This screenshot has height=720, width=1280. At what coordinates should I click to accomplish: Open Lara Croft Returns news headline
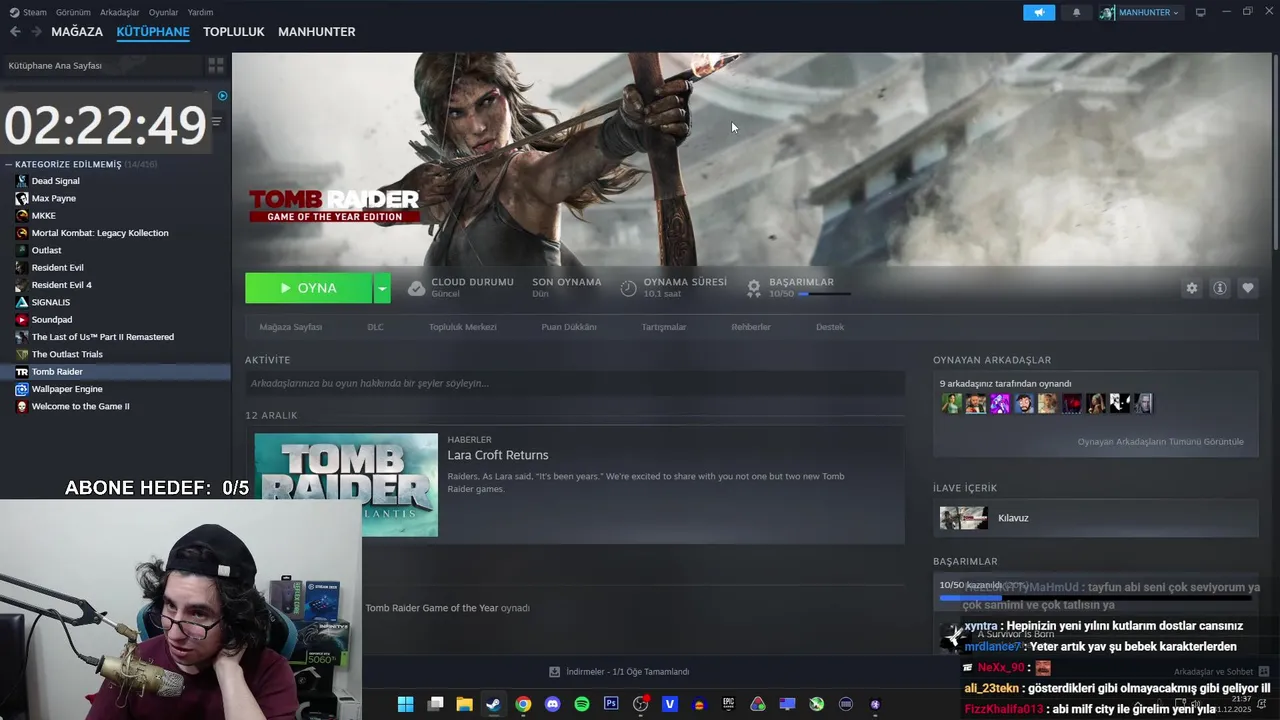coord(498,456)
